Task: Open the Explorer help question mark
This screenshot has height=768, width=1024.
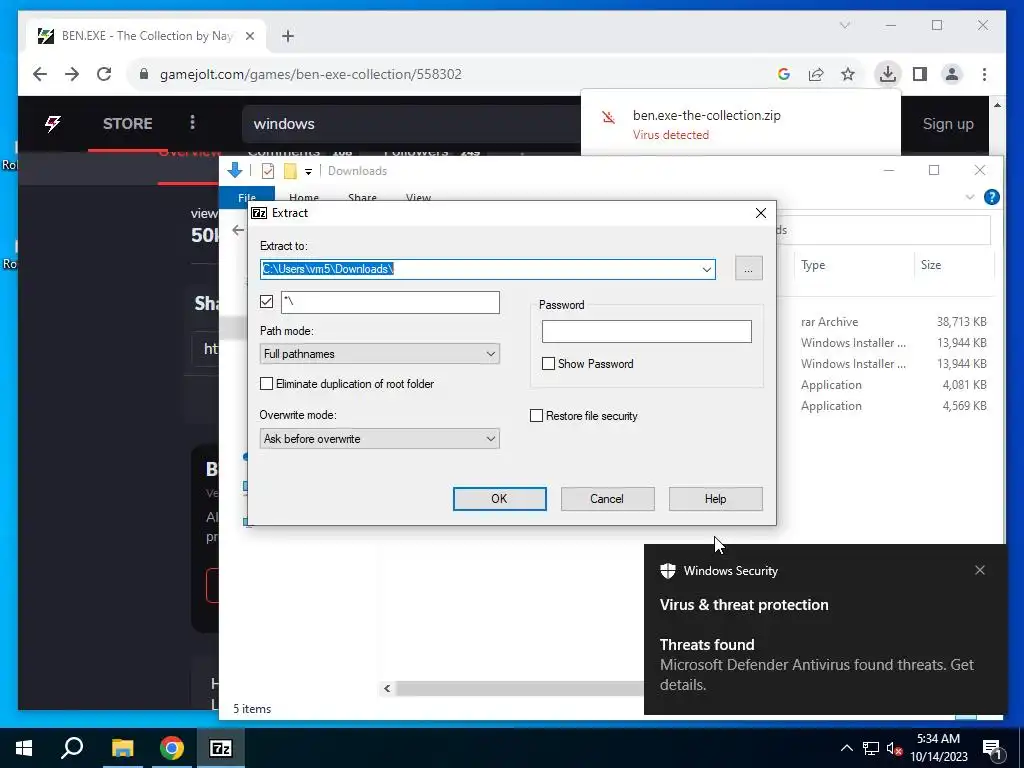Action: click(x=991, y=197)
